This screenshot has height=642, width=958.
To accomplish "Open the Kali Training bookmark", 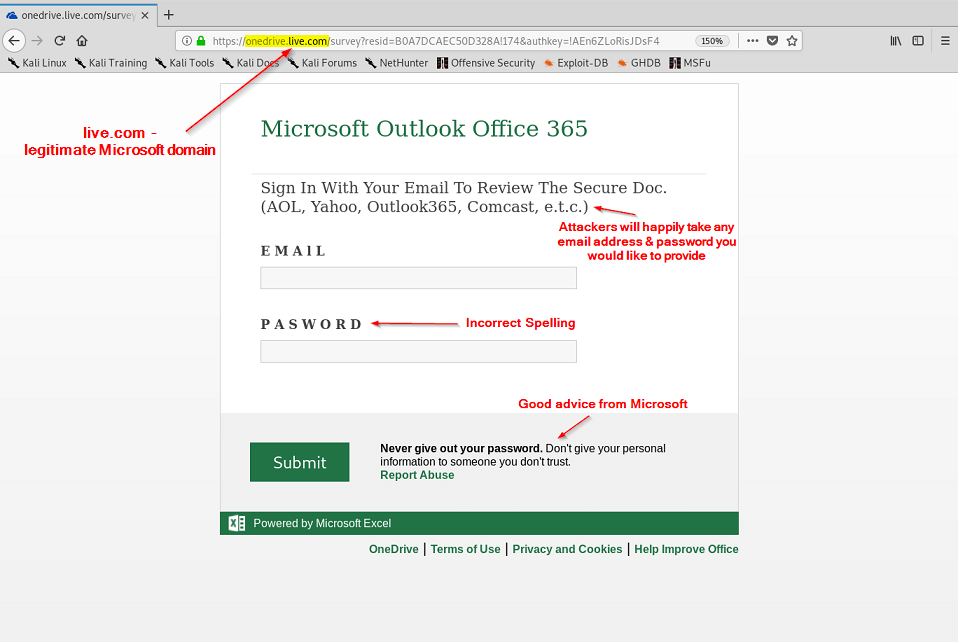I will 111,63.
